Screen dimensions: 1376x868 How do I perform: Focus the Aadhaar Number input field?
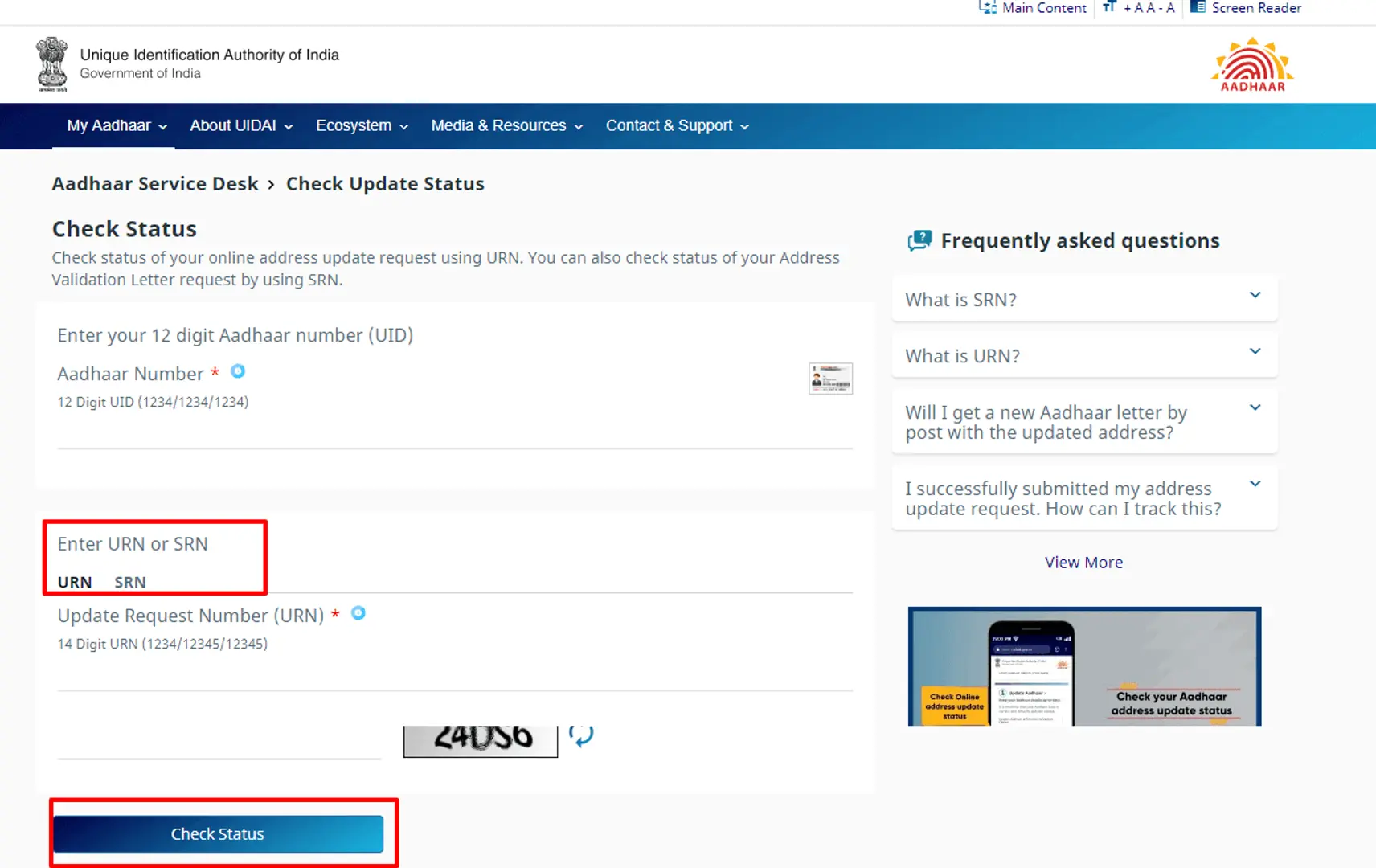point(455,431)
